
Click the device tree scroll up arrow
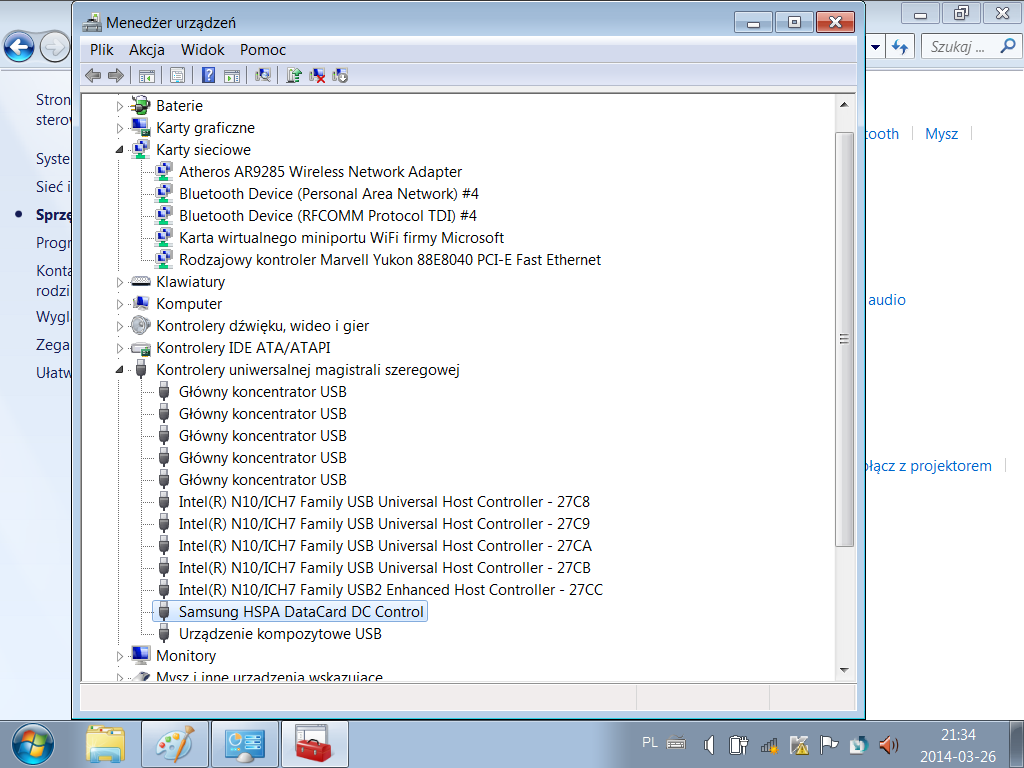(x=844, y=104)
